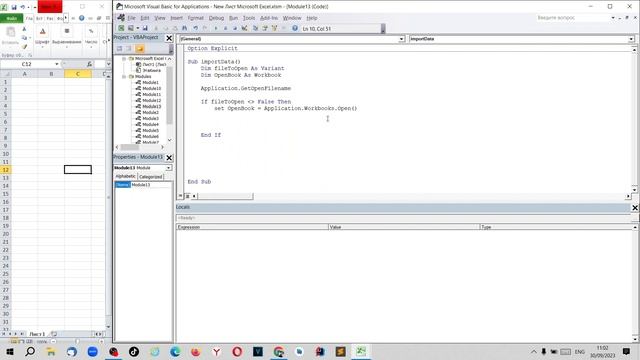The image size is (640, 360).
Task: Open notification center from taskbar
Action: pyautogui.click(x=627, y=351)
